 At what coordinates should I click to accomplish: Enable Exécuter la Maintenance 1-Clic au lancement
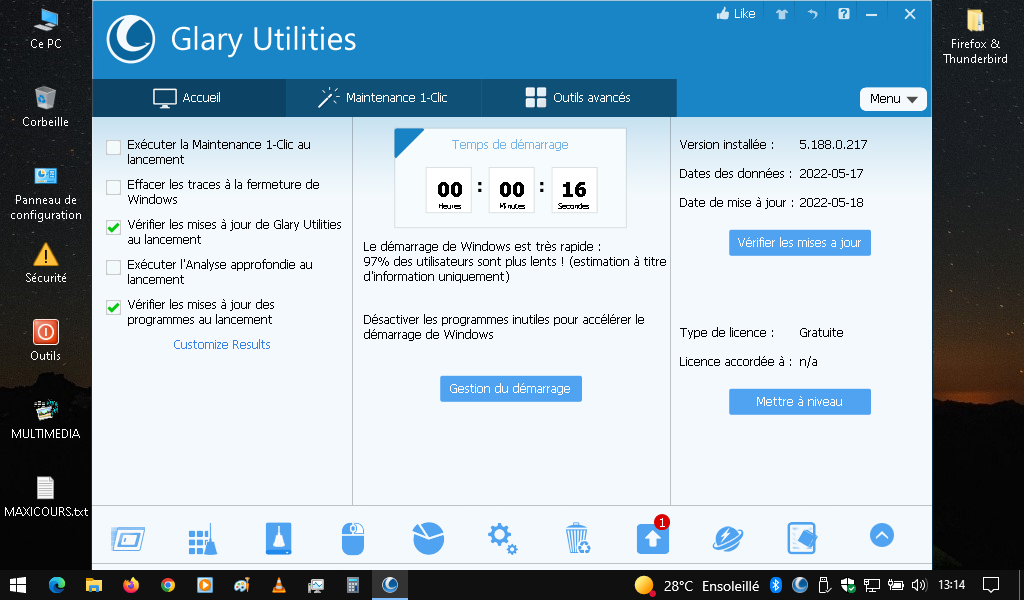point(114,148)
